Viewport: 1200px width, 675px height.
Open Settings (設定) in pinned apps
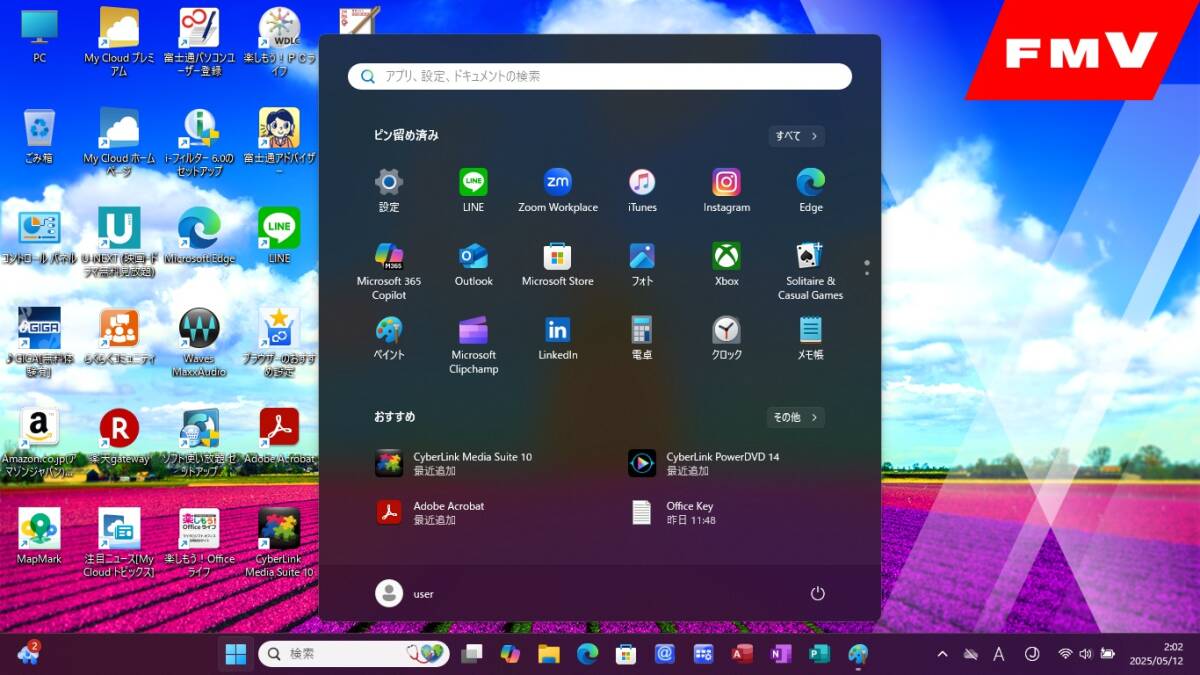[389, 190]
